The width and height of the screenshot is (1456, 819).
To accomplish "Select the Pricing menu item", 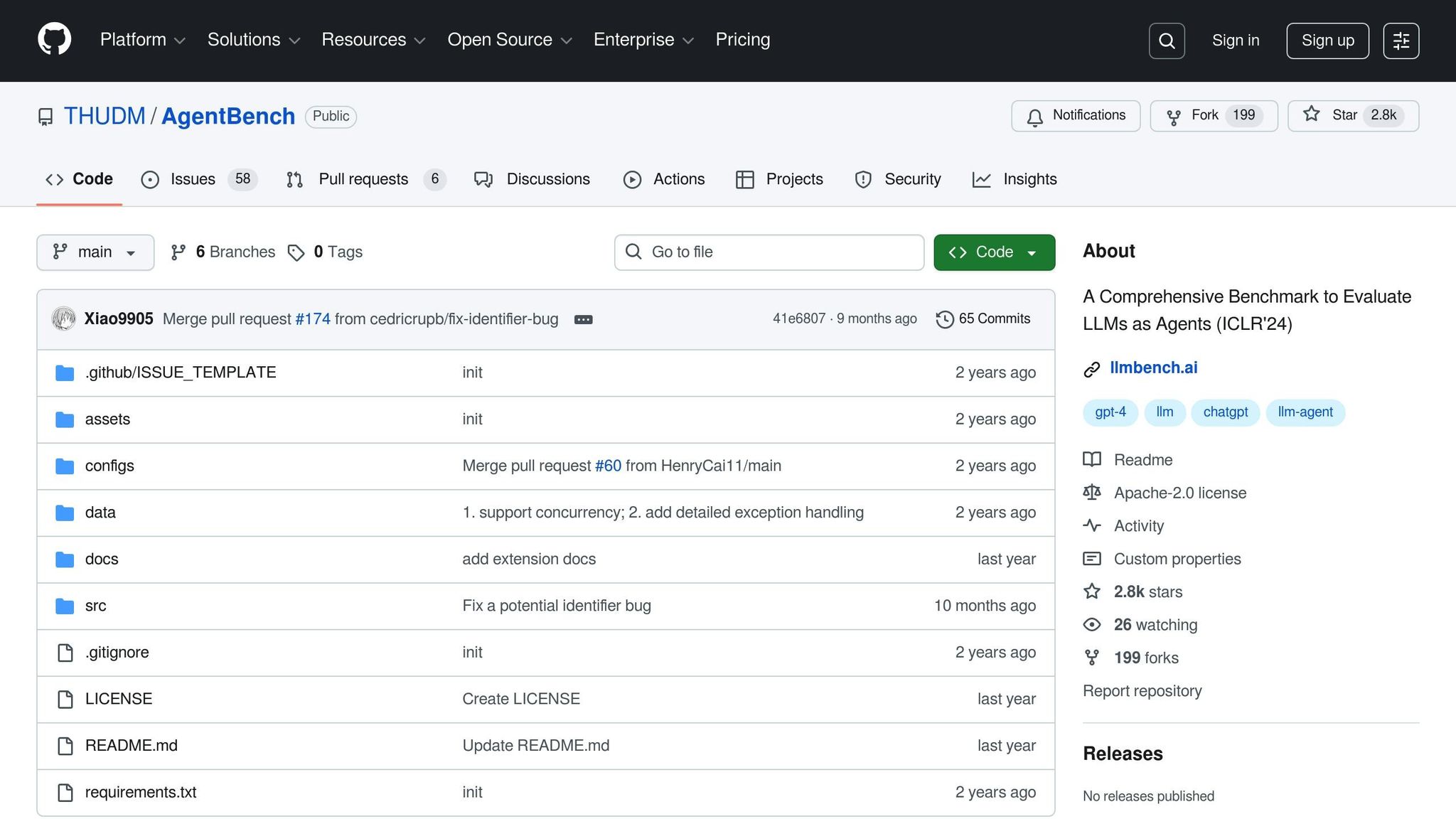I will [742, 40].
